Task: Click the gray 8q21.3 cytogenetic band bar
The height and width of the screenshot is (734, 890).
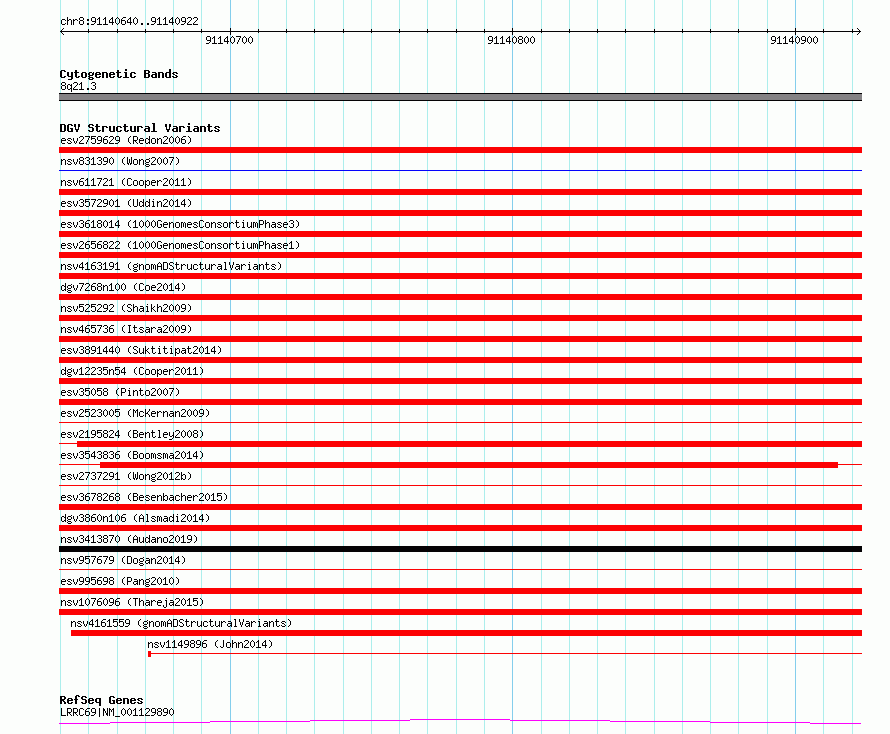Action: coord(460,97)
